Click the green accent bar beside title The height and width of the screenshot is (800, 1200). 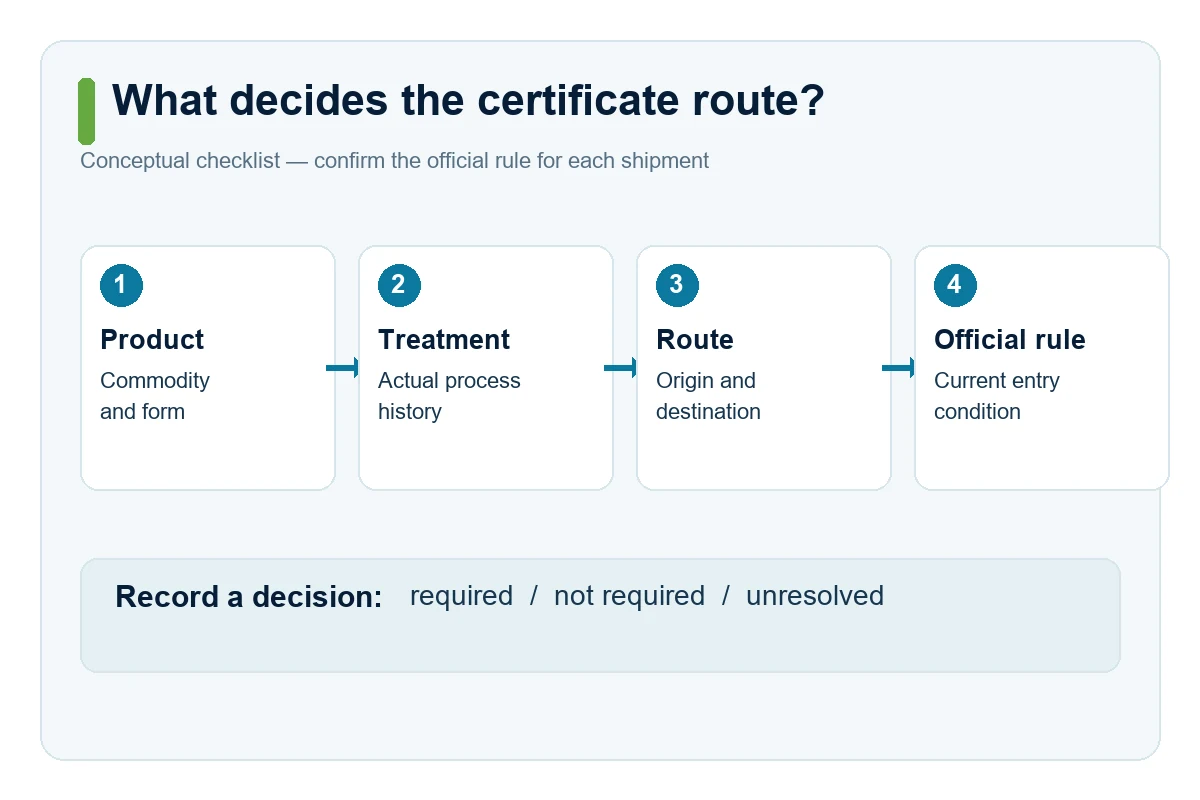(87, 111)
